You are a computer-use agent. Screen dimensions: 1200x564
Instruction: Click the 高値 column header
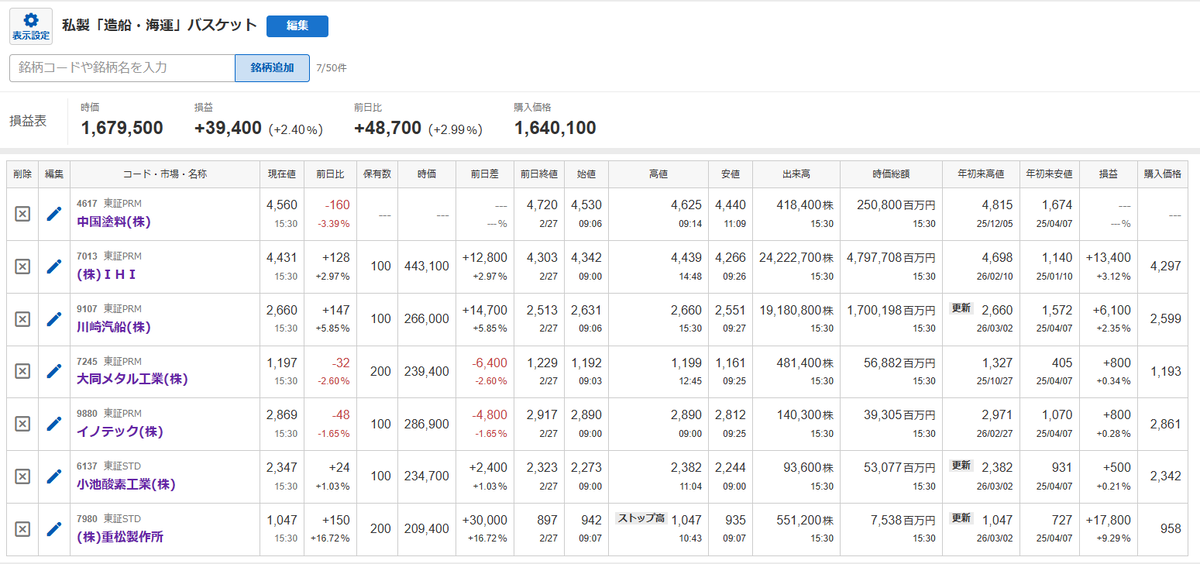click(659, 174)
